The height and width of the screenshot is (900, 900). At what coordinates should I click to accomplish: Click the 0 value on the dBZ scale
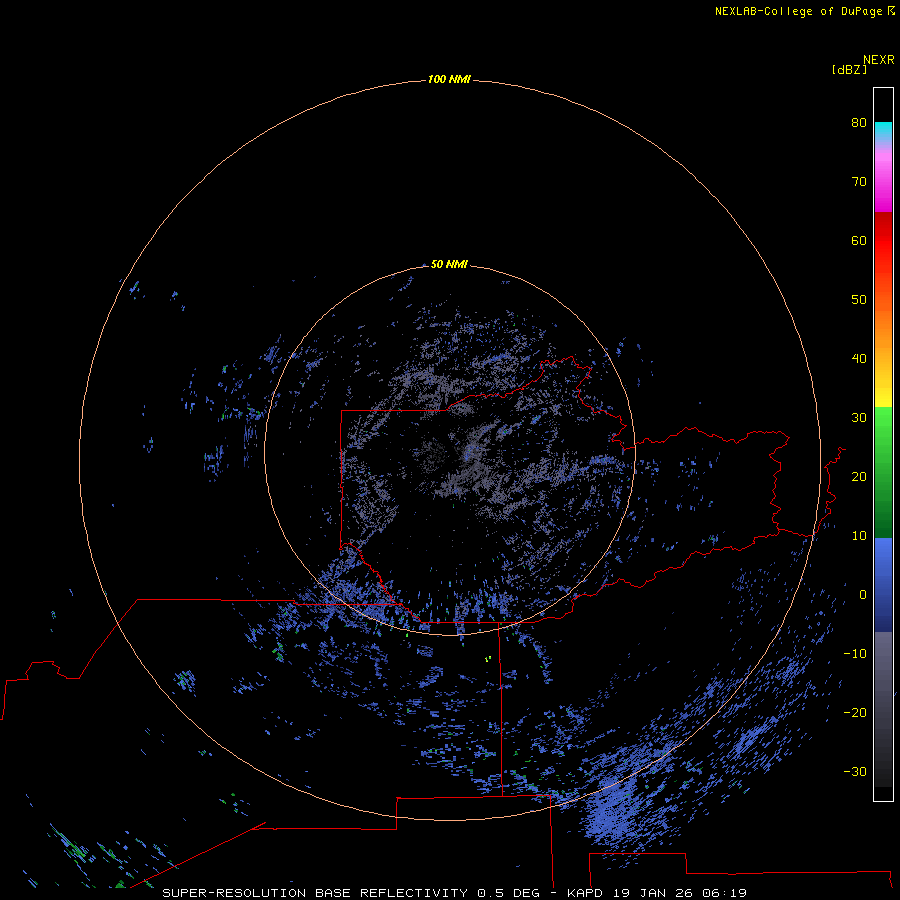click(x=863, y=595)
